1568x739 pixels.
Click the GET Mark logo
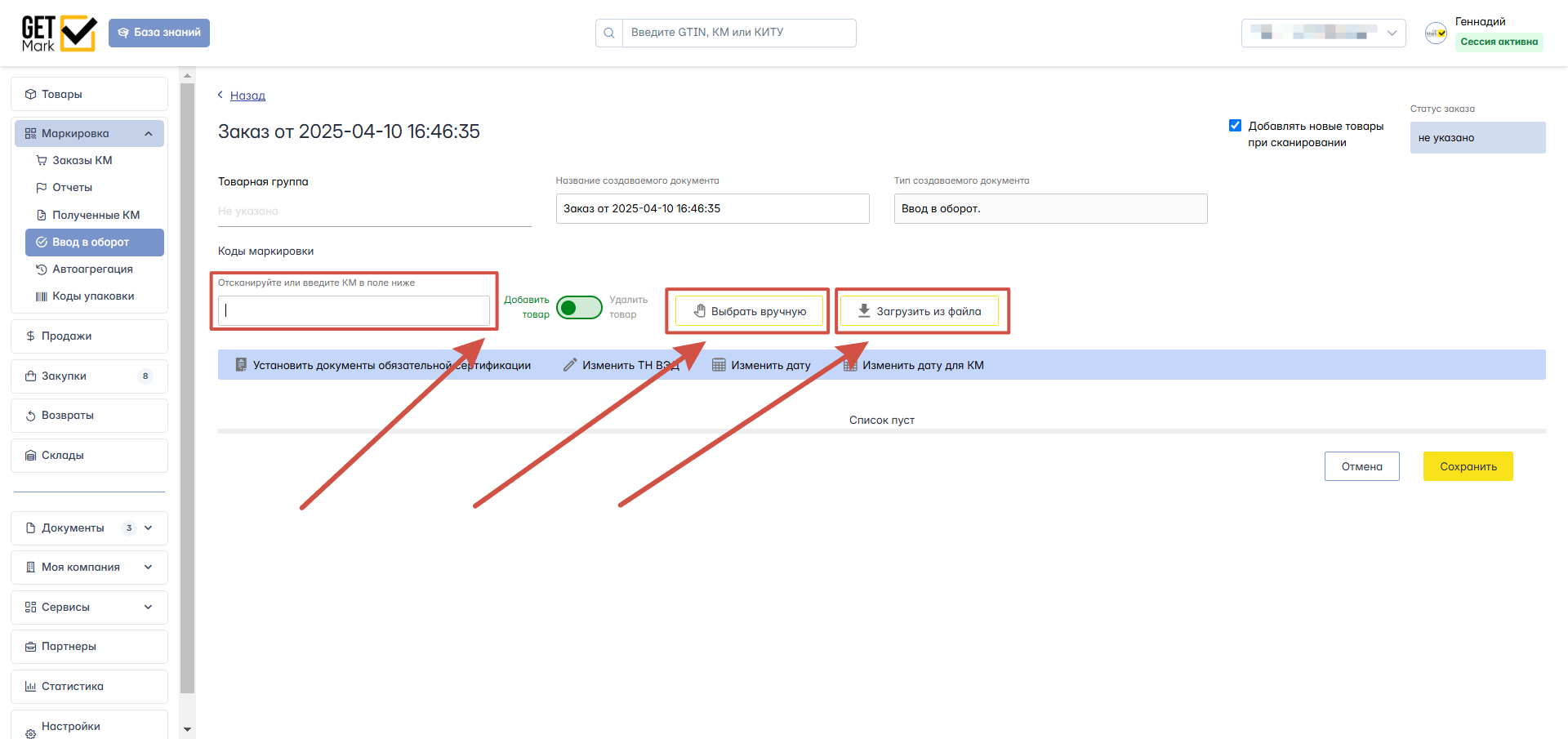click(x=59, y=33)
